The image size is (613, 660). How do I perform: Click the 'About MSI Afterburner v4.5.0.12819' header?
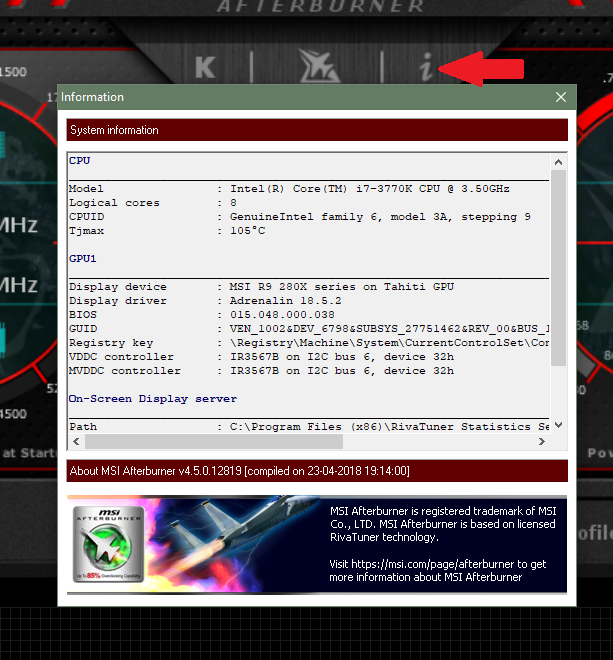click(x=317, y=471)
